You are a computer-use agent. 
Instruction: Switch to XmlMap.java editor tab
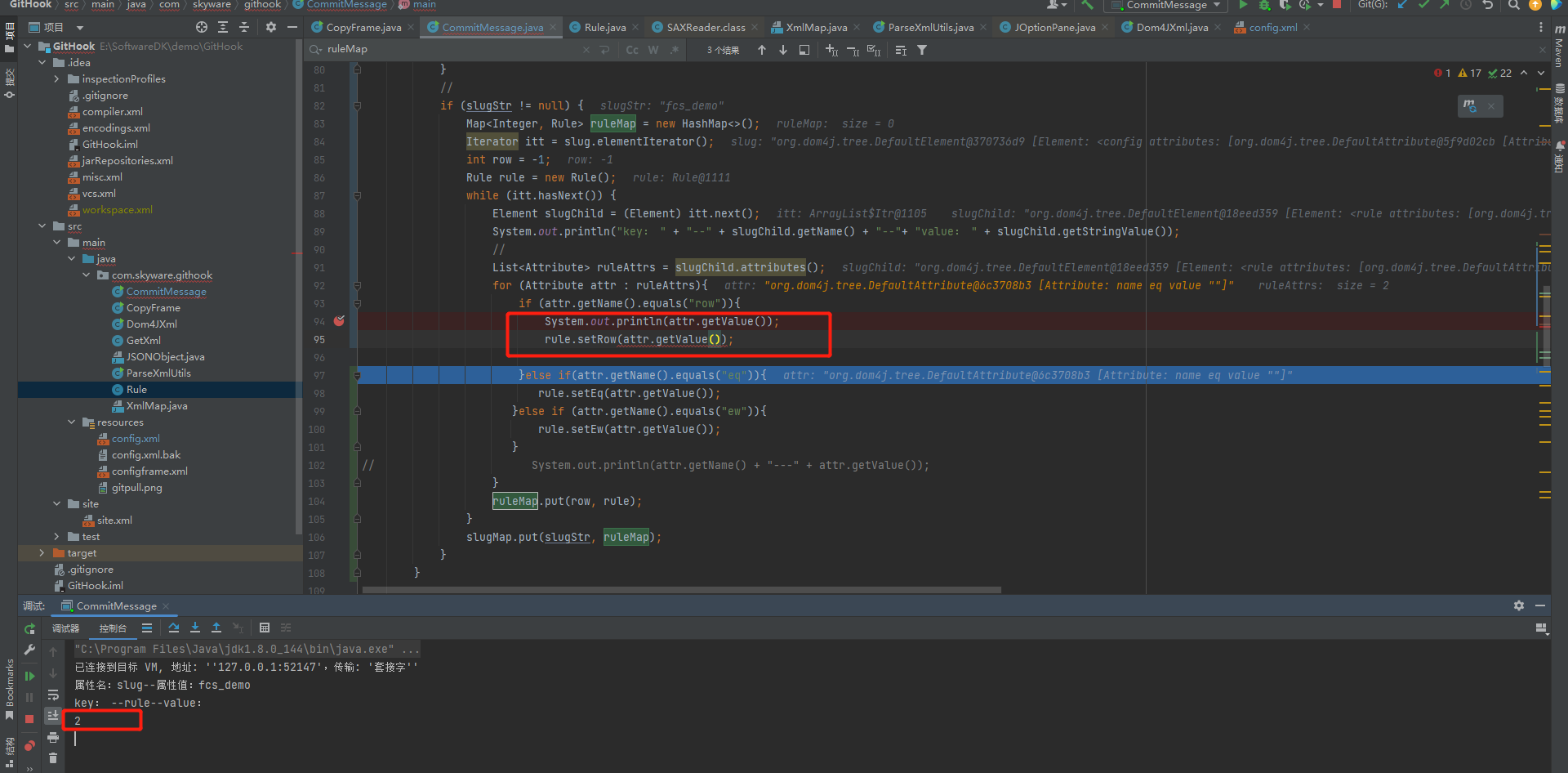click(816, 27)
